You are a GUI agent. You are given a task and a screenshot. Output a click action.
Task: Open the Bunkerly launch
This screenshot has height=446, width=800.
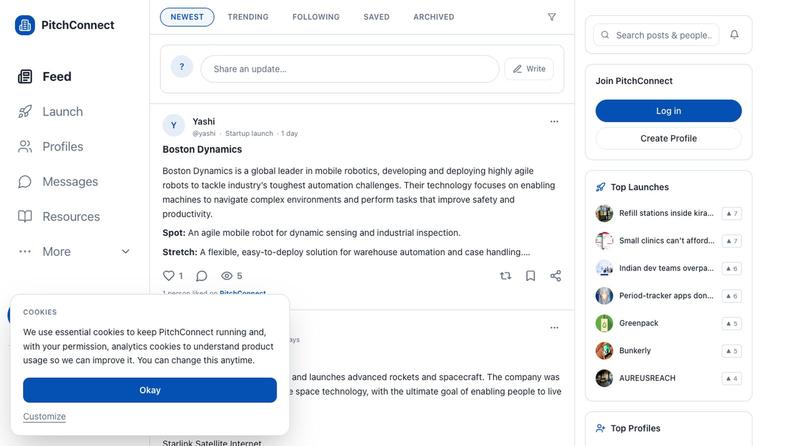(x=635, y=351)
